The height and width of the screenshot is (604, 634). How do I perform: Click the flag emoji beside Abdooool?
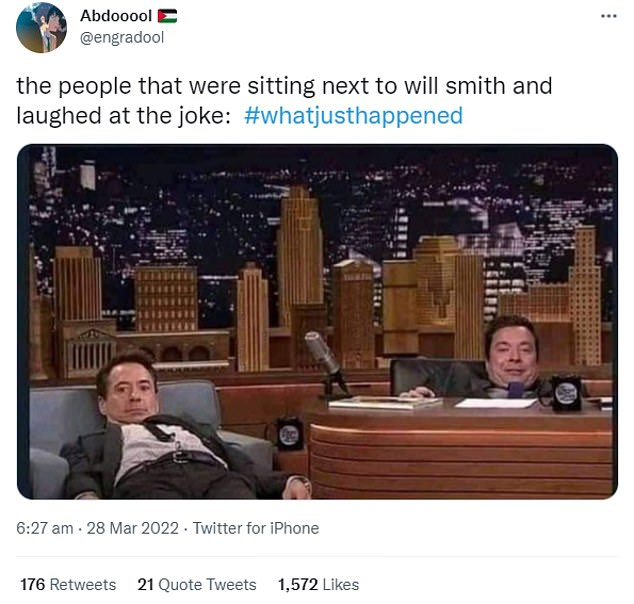pyautogui.click(x=167, y=17)
